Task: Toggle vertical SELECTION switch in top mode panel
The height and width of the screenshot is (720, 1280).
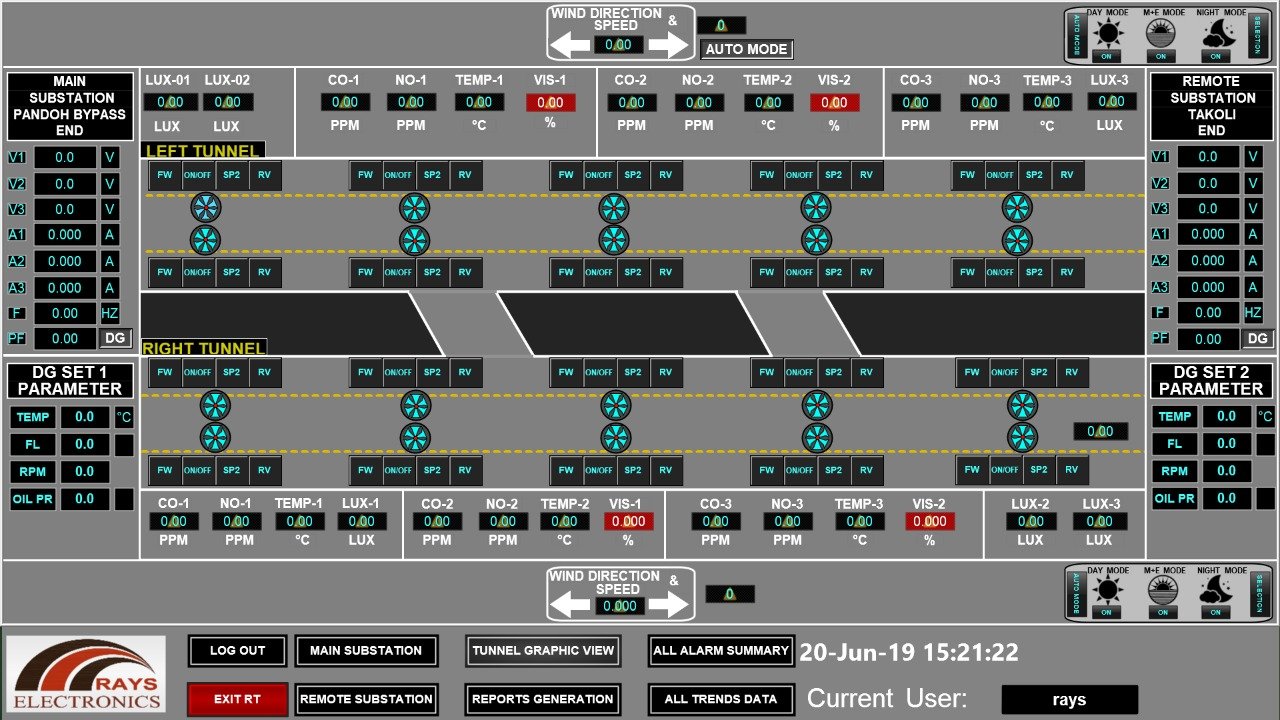Action: click(x=1257, y=35)
